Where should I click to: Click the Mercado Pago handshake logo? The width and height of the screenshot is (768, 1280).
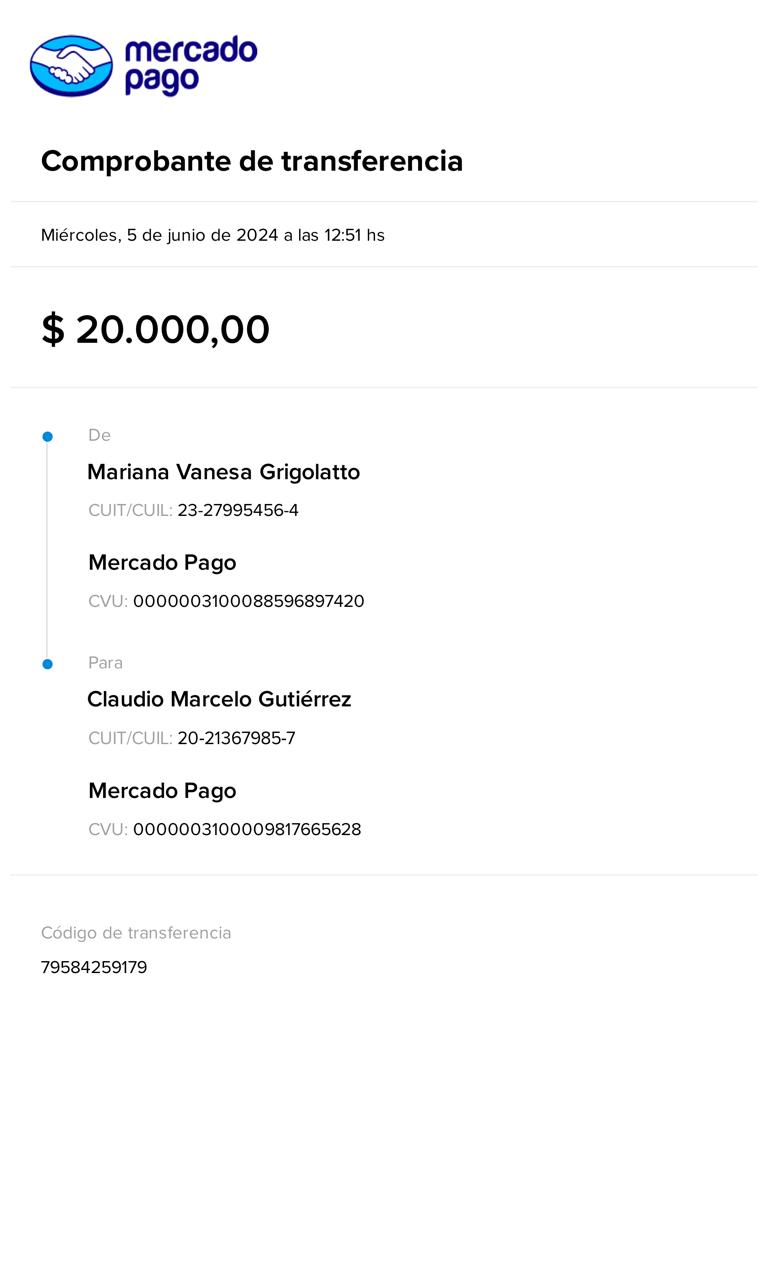point(71,65)
